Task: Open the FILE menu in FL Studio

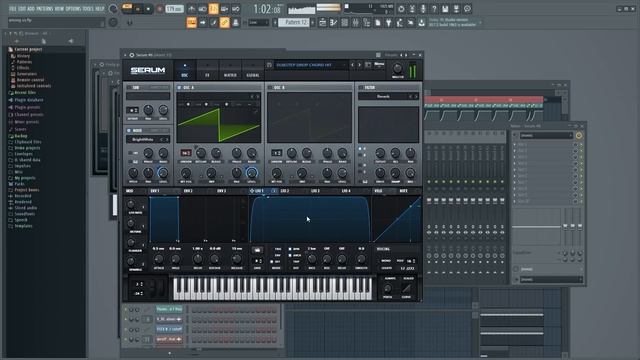Action: click(x=12, y=9)
